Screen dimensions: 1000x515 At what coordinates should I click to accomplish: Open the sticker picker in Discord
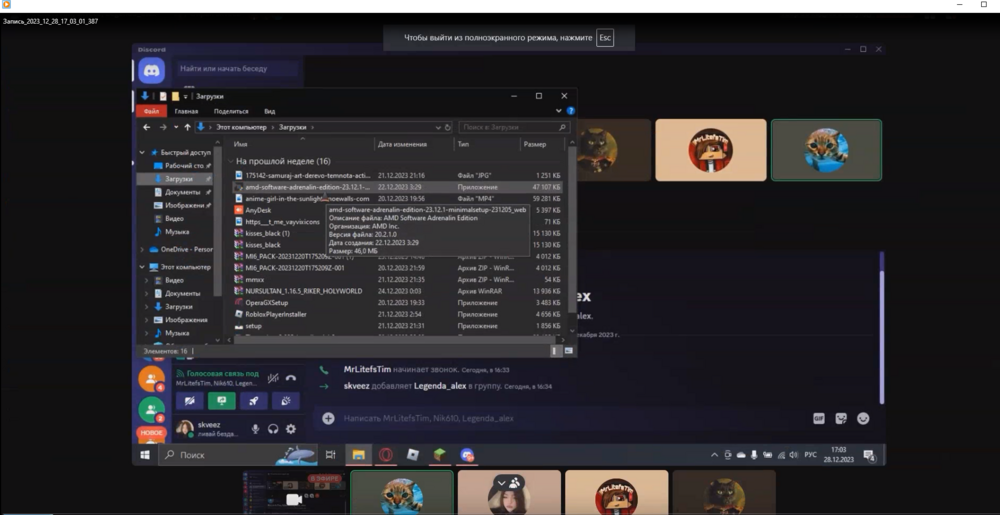tap(841, 419)
